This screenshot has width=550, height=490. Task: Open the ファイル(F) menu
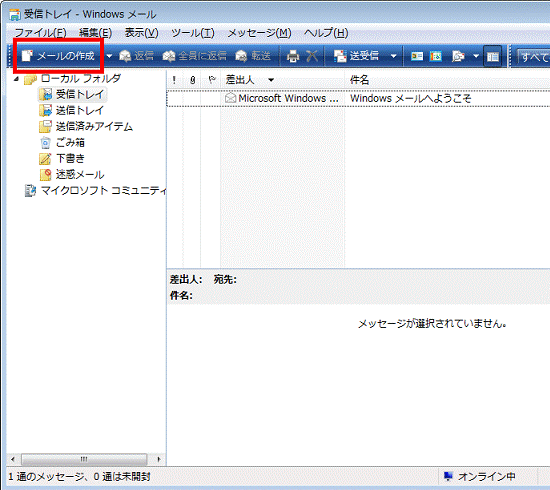coord(40,33)
